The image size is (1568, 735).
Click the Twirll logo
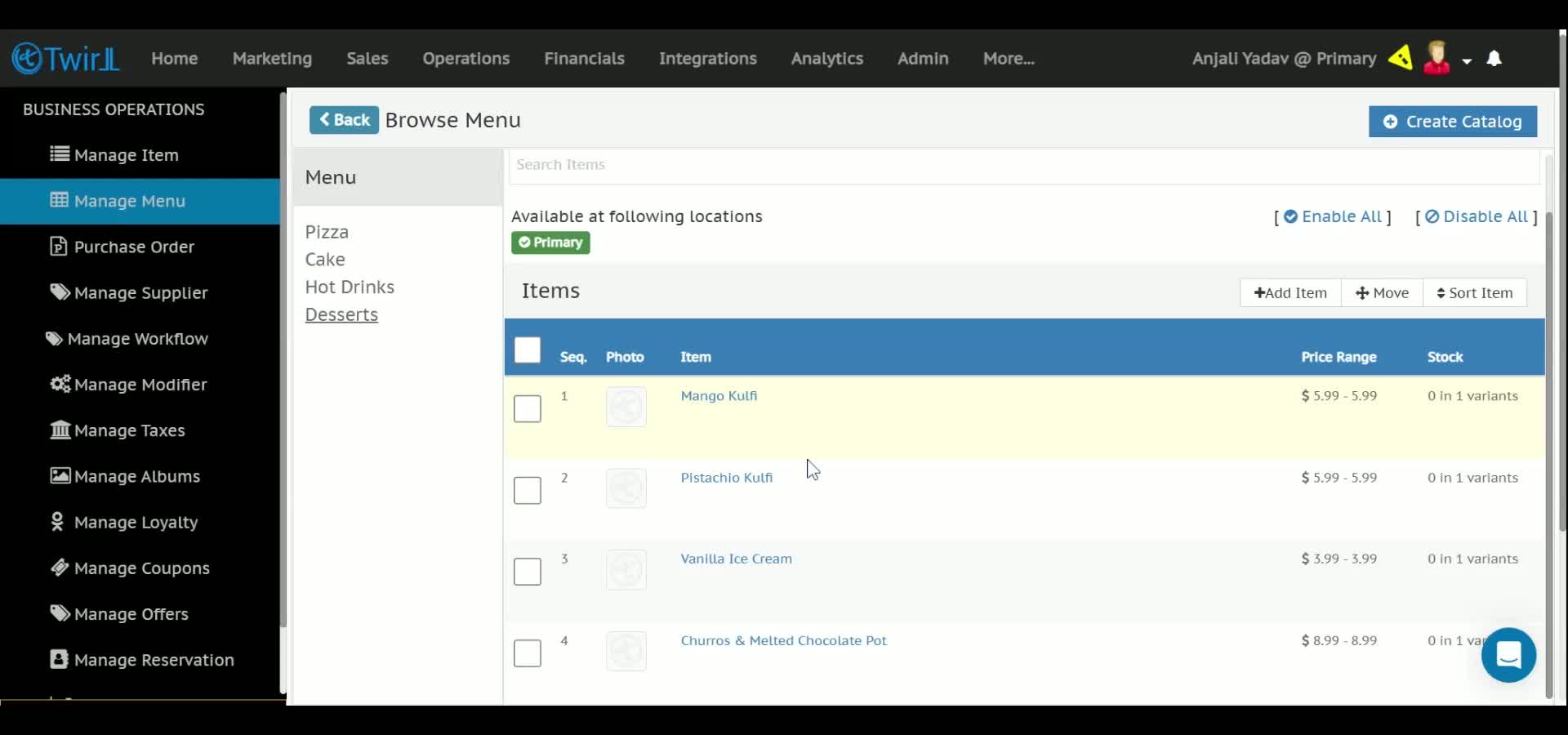coord(66,58)
